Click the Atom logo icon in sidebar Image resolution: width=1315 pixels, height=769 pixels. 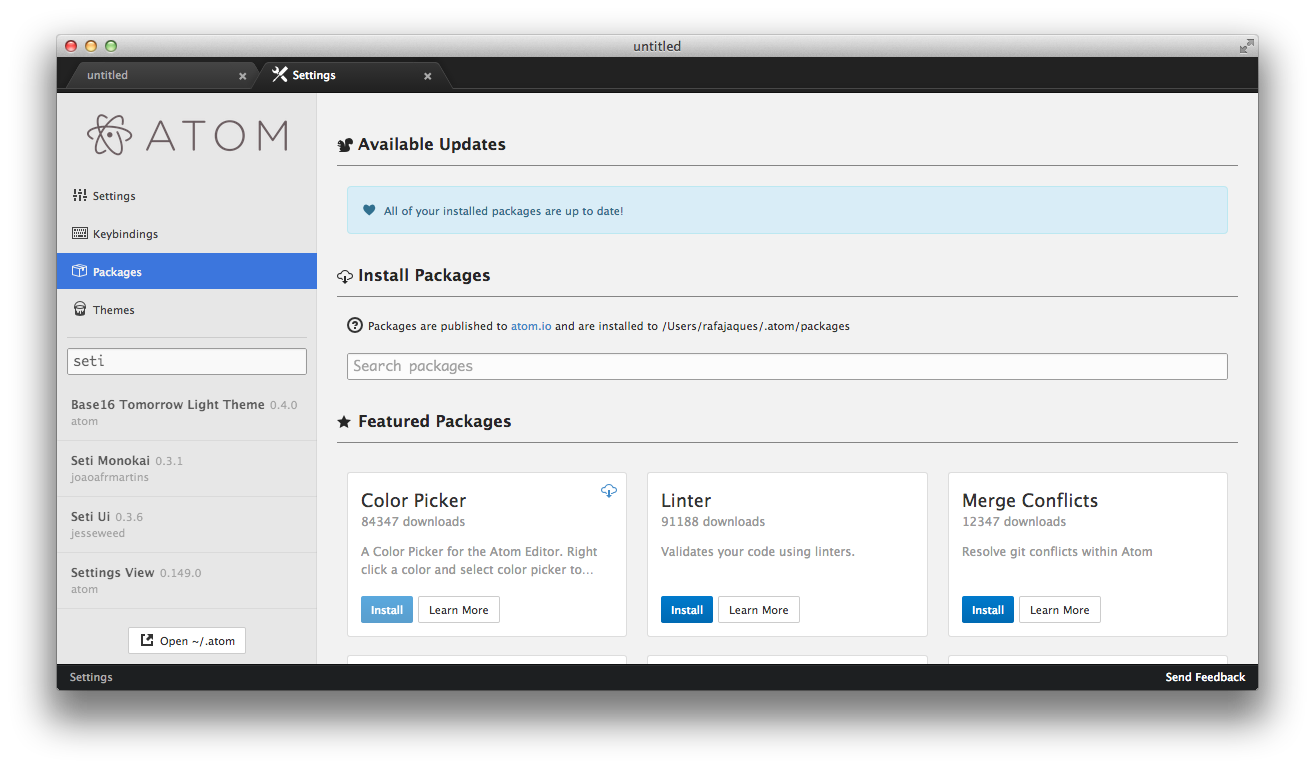109,135
